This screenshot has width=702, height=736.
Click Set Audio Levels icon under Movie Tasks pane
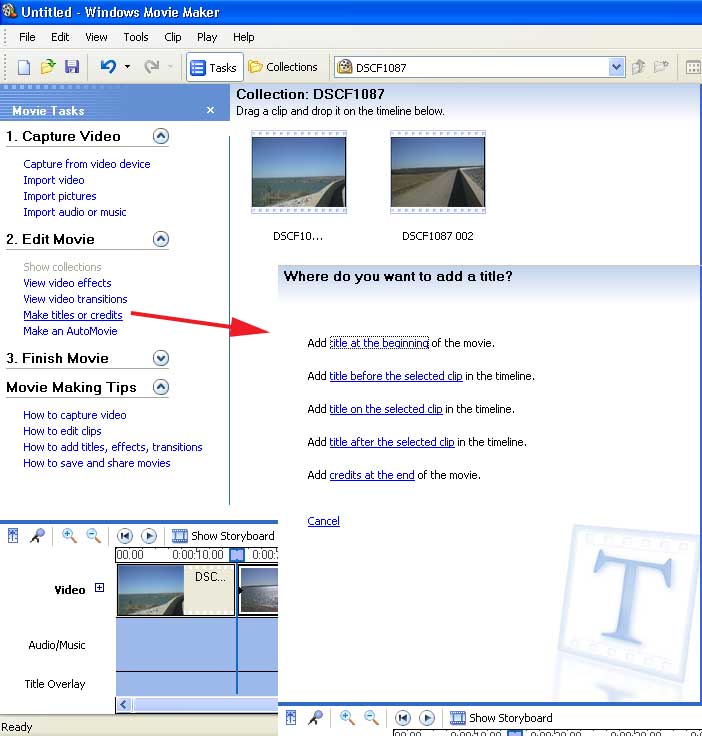coord(13,536)
